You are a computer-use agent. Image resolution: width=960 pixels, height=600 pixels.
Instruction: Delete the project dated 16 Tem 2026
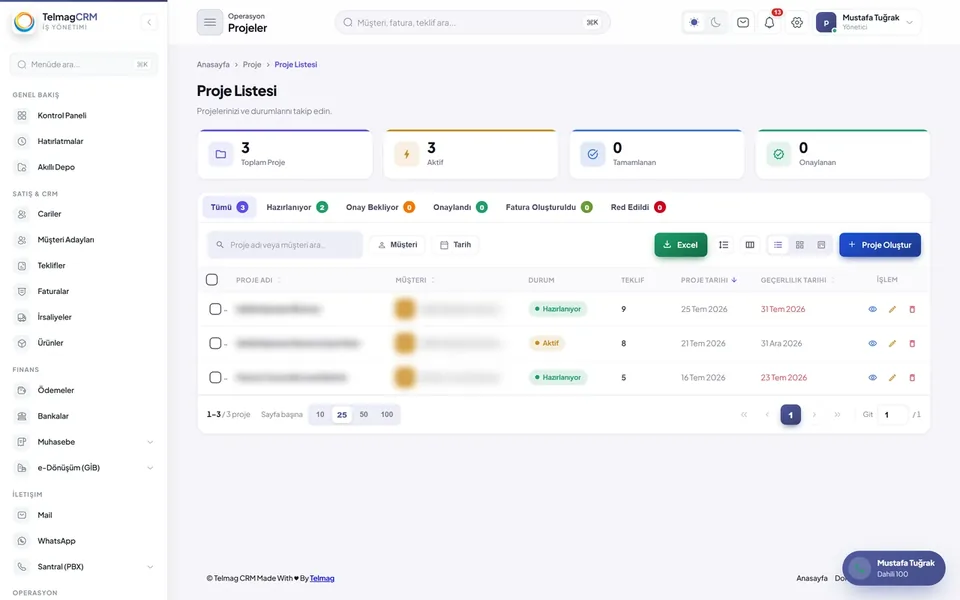912,378
